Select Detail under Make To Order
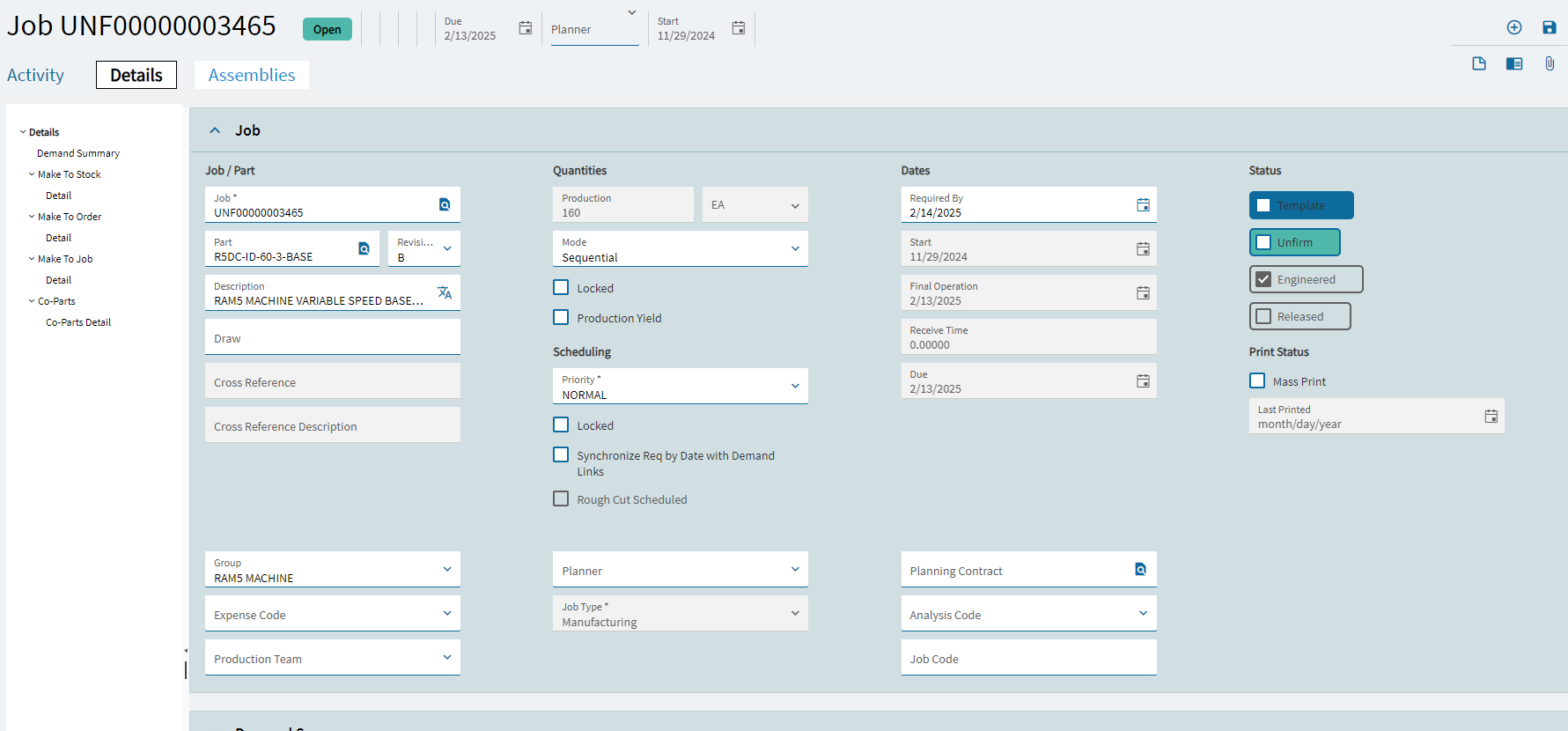This screenshot has height=731, width=1568. coord(59,238)
